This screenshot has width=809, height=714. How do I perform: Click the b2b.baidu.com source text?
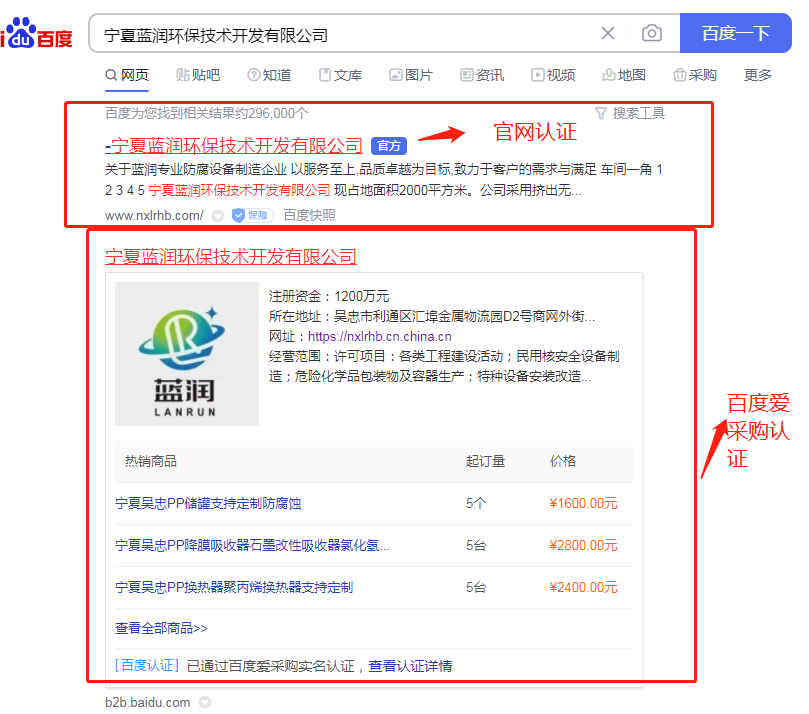click(x=148, y=703)
